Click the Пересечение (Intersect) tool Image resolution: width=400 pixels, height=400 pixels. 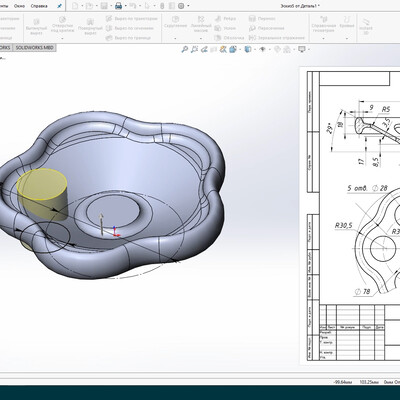point(267,28)
